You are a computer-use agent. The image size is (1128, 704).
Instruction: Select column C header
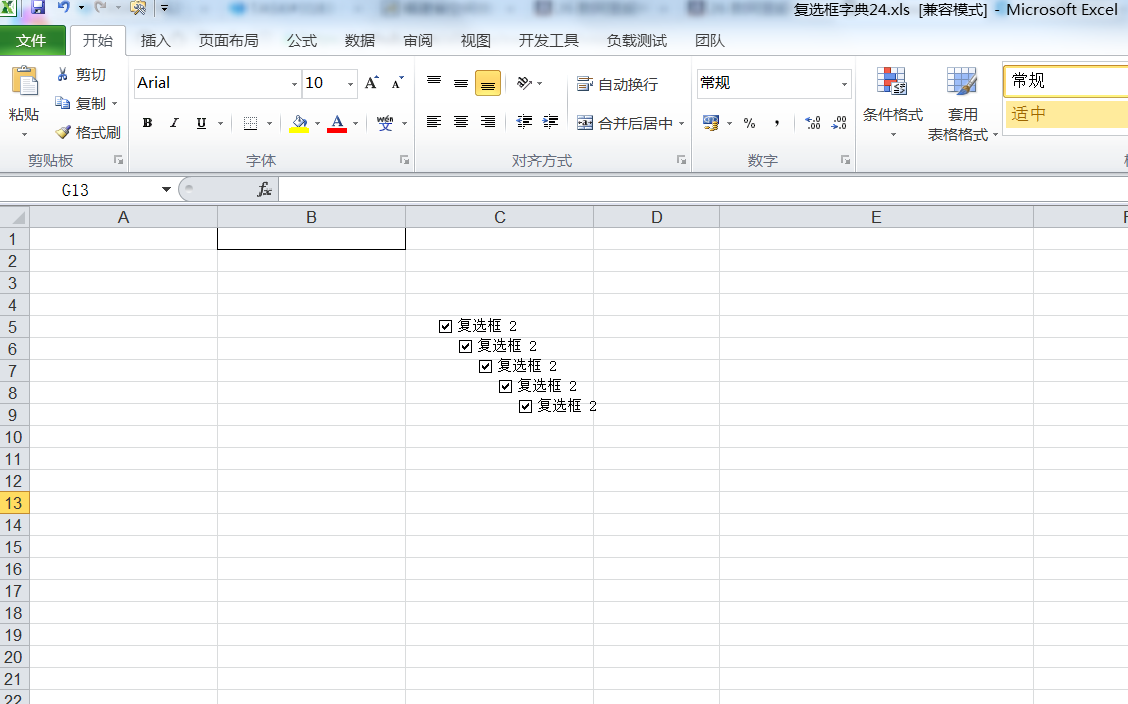[499, 217]
